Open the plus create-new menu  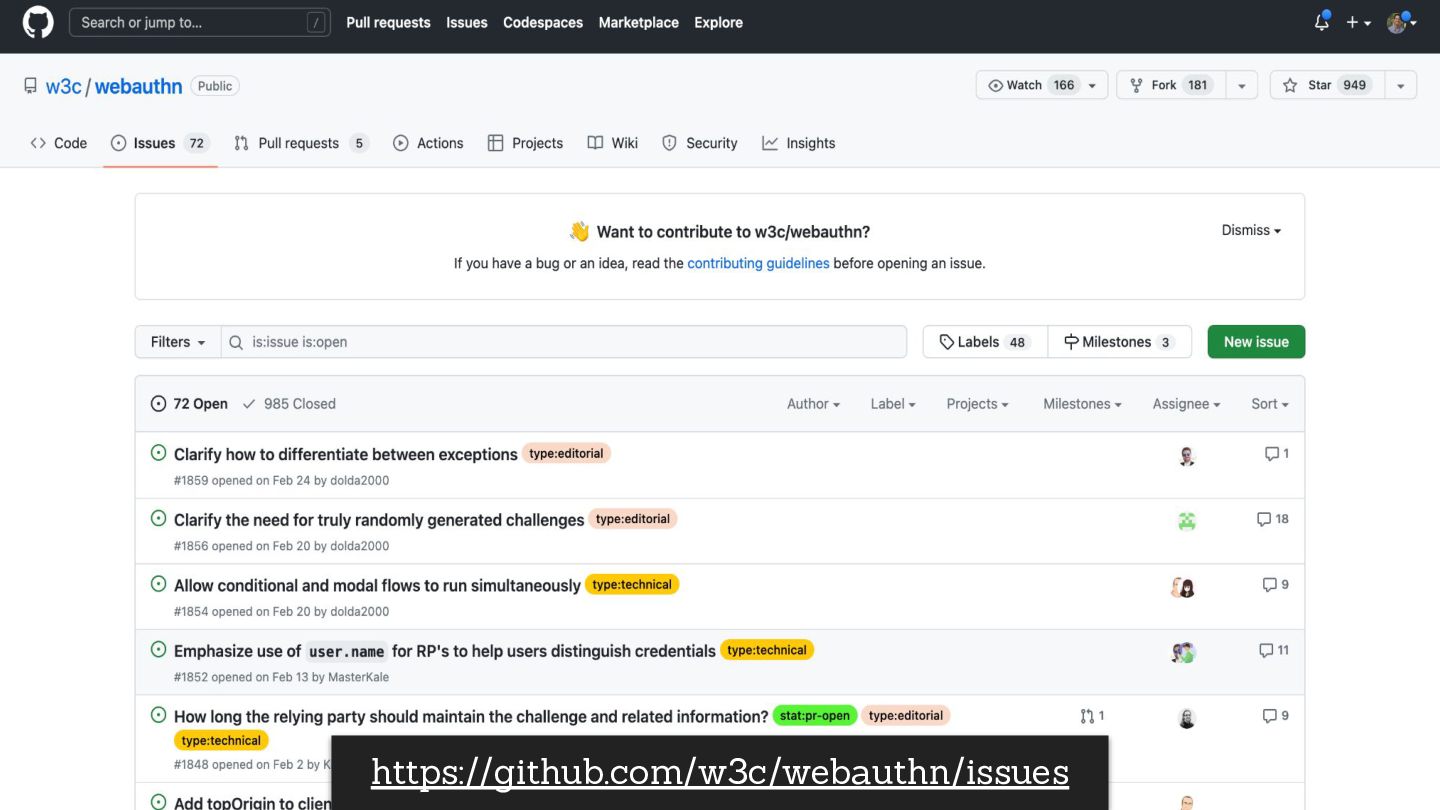point(1357,22)
